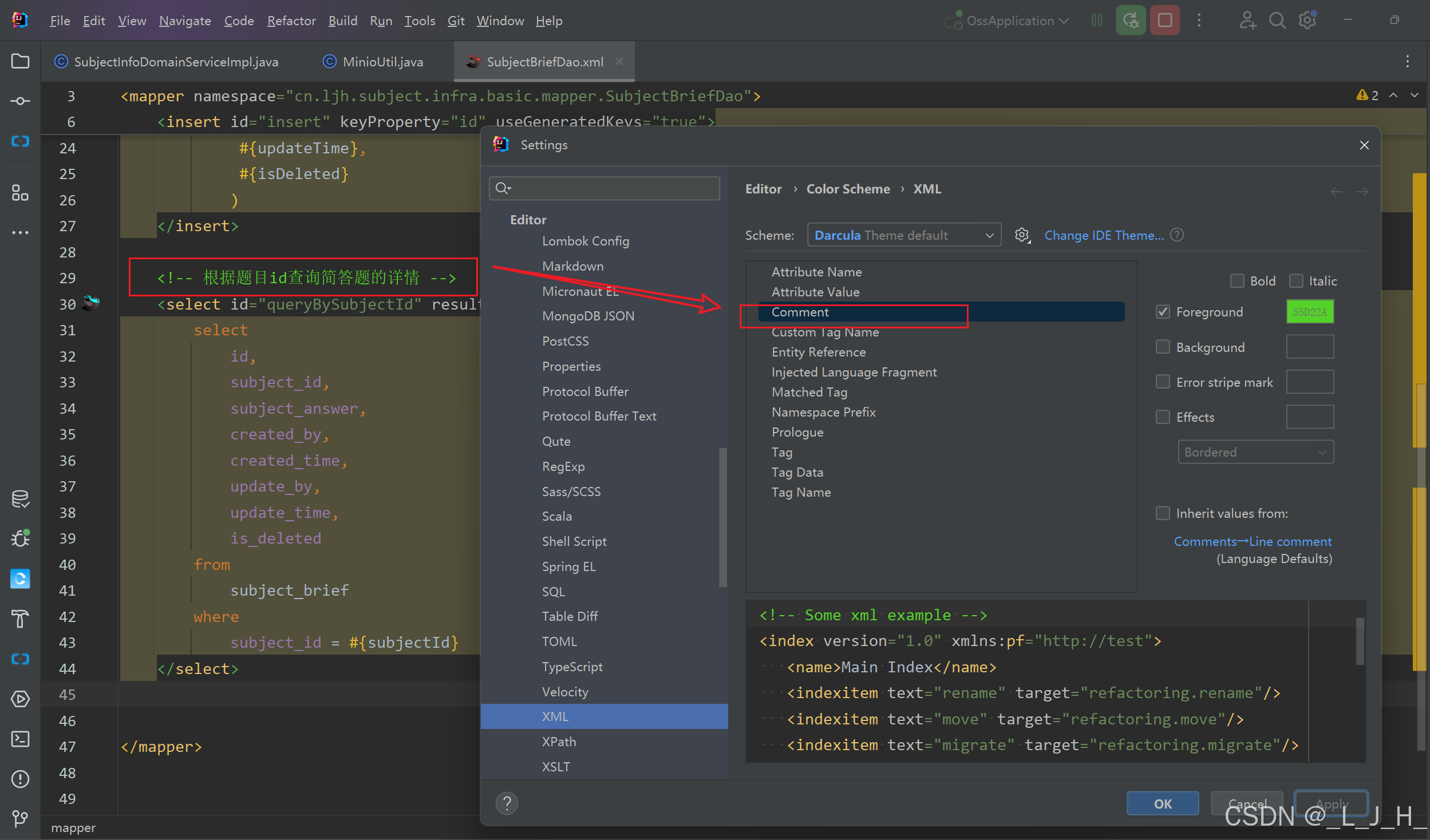Click the red Stop run button
Image resolution: width=1430 pixels, height=840 pixels.
[1164, 21]
